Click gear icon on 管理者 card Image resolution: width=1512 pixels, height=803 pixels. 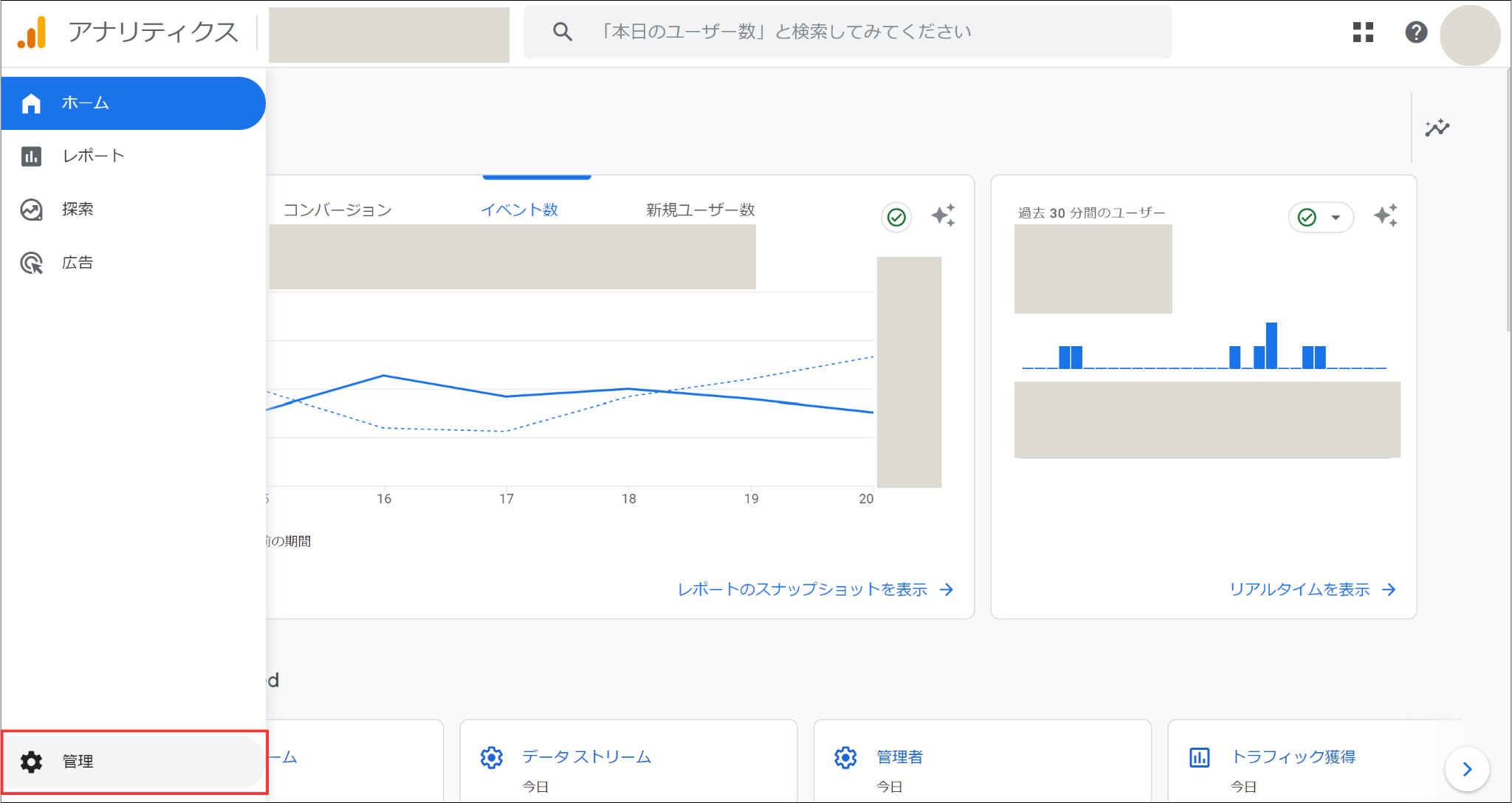tap(845, 757)
